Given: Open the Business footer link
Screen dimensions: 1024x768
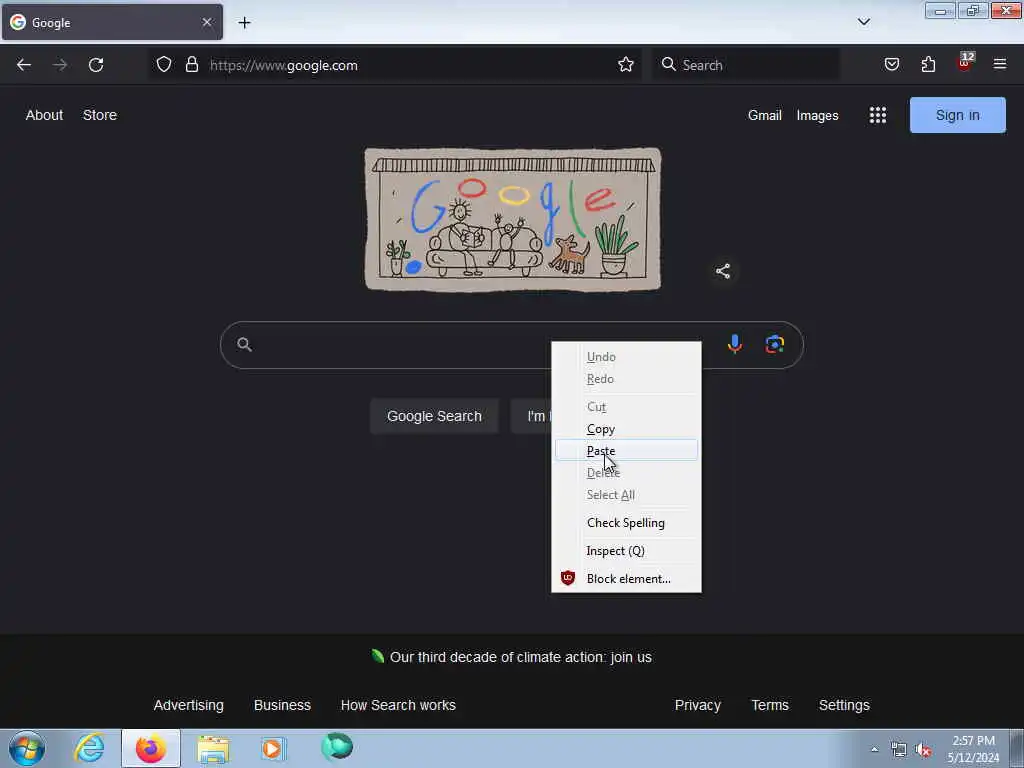Looking at the screenshot, I should [282, 705].
